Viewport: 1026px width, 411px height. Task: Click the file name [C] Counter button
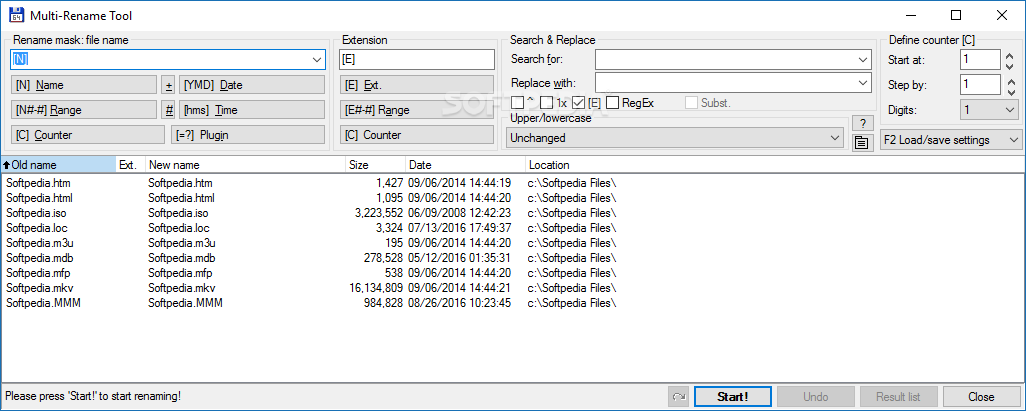[88, 135]
